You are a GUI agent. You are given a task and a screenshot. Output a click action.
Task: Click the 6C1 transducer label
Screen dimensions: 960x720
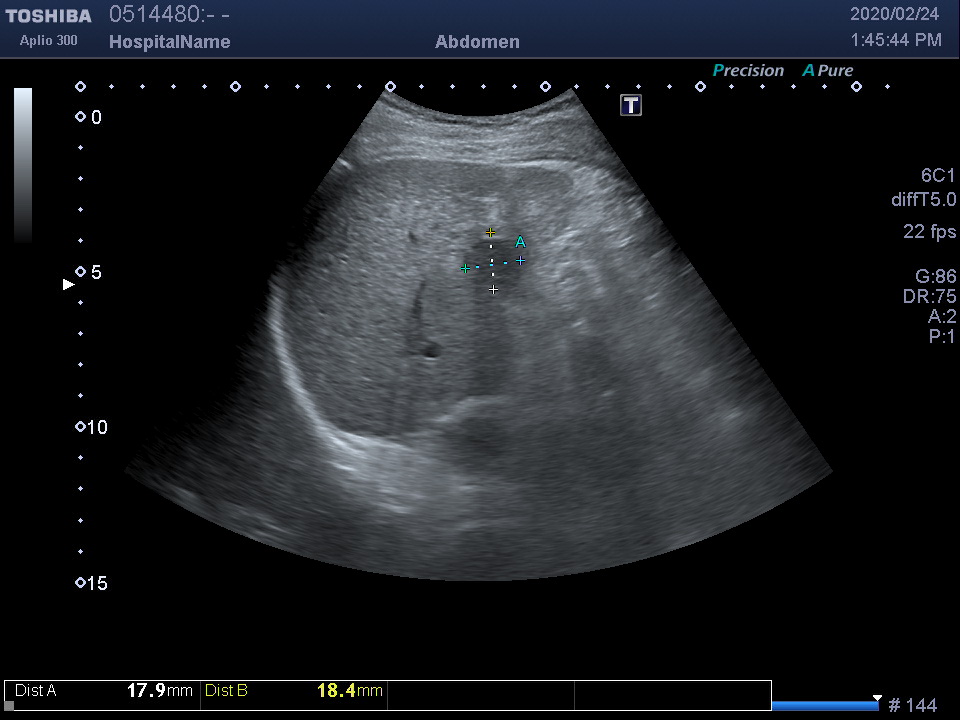tap(938, 175)
